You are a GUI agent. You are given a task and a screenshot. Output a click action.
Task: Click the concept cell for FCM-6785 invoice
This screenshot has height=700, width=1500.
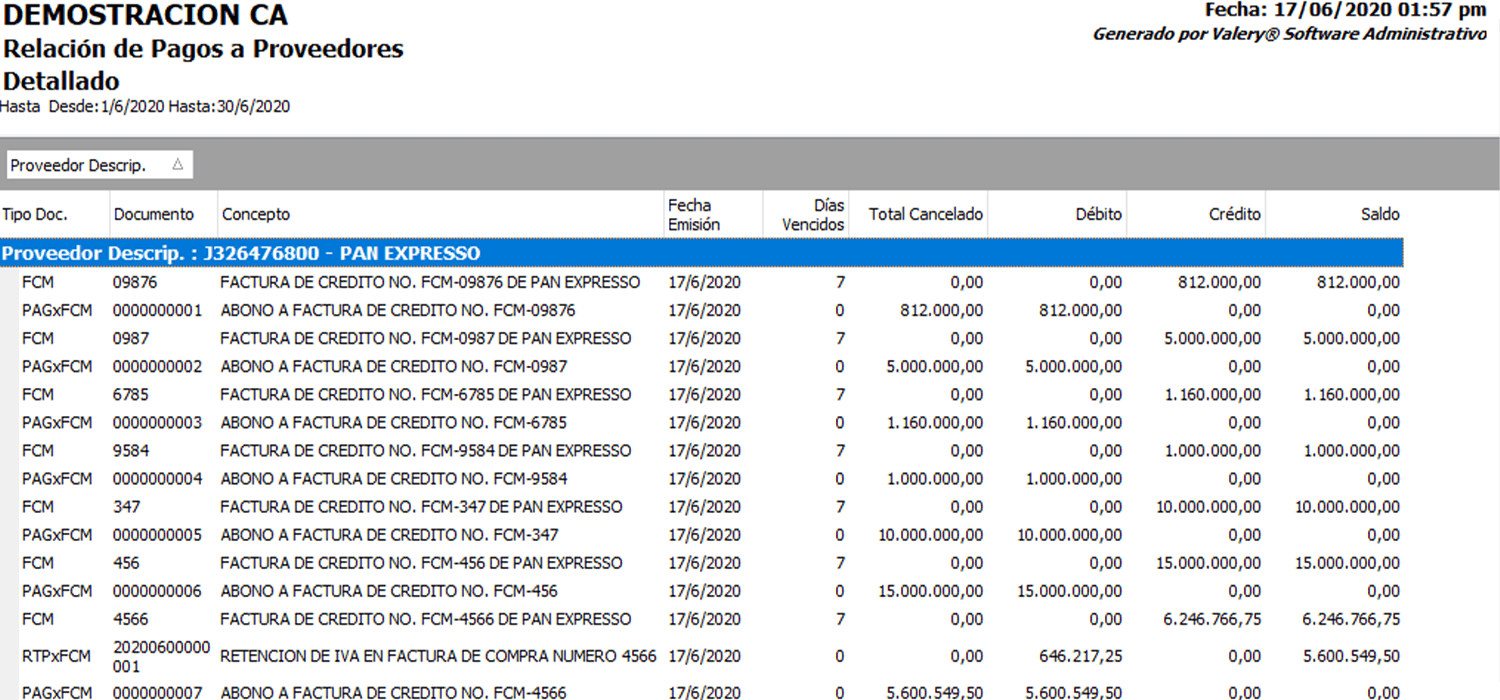pos(425,395)
